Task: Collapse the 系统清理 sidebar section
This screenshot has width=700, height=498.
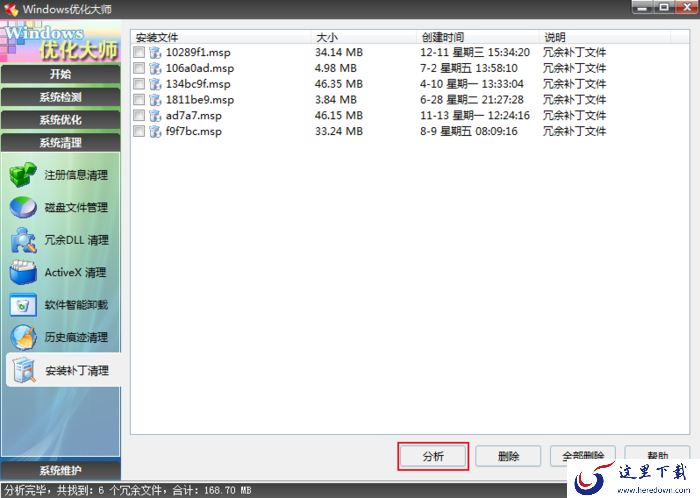Action: click(60, 143)
